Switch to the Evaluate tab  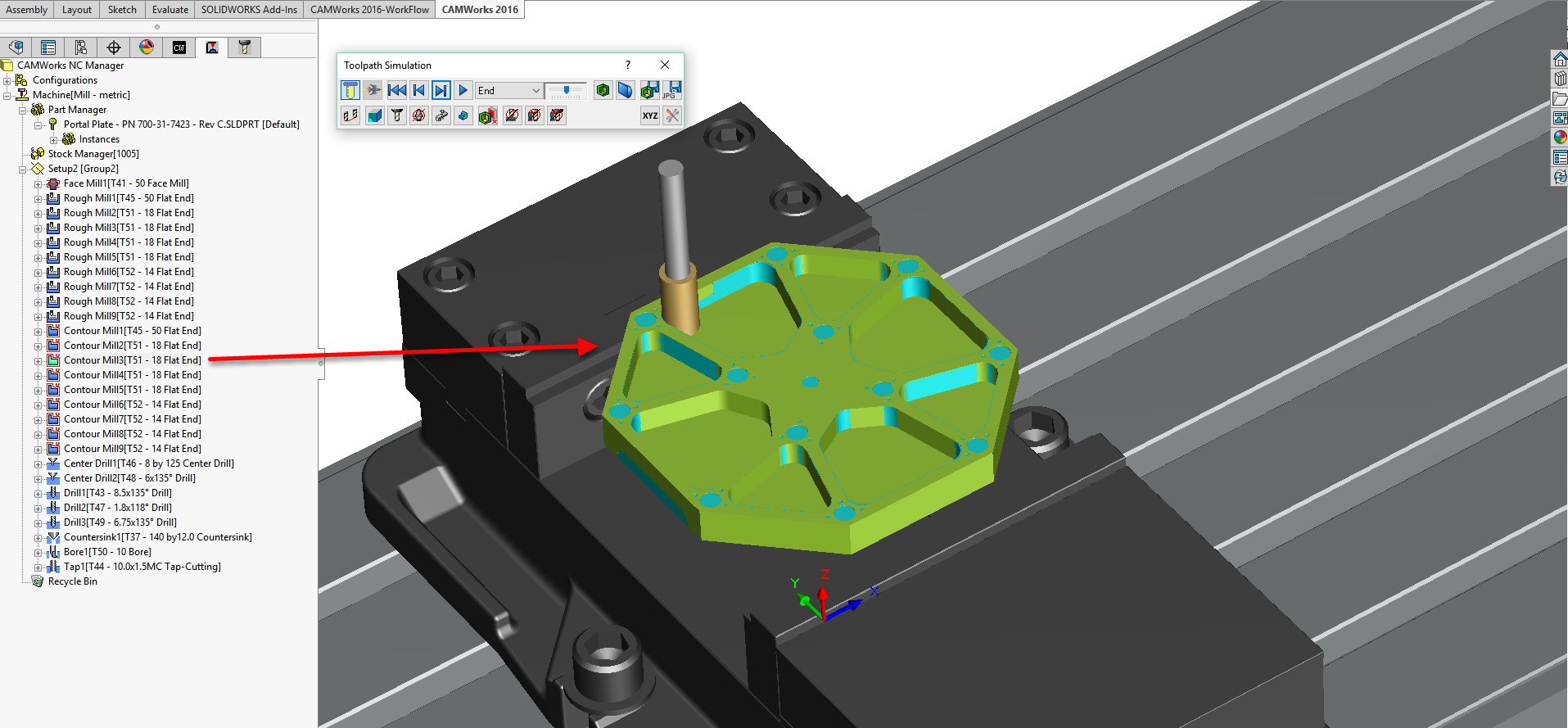(170, 10)
